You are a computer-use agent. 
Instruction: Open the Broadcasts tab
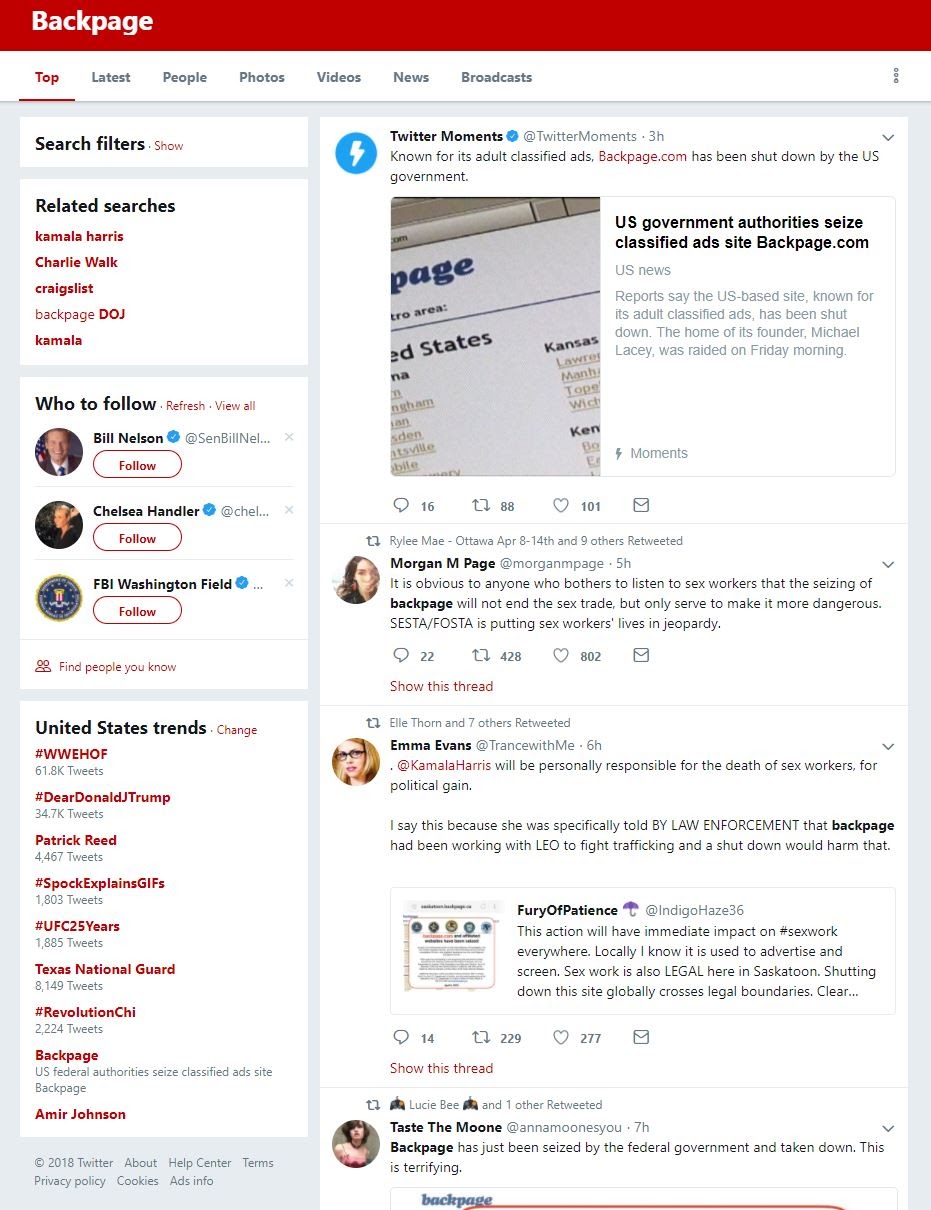pos(496,77)
